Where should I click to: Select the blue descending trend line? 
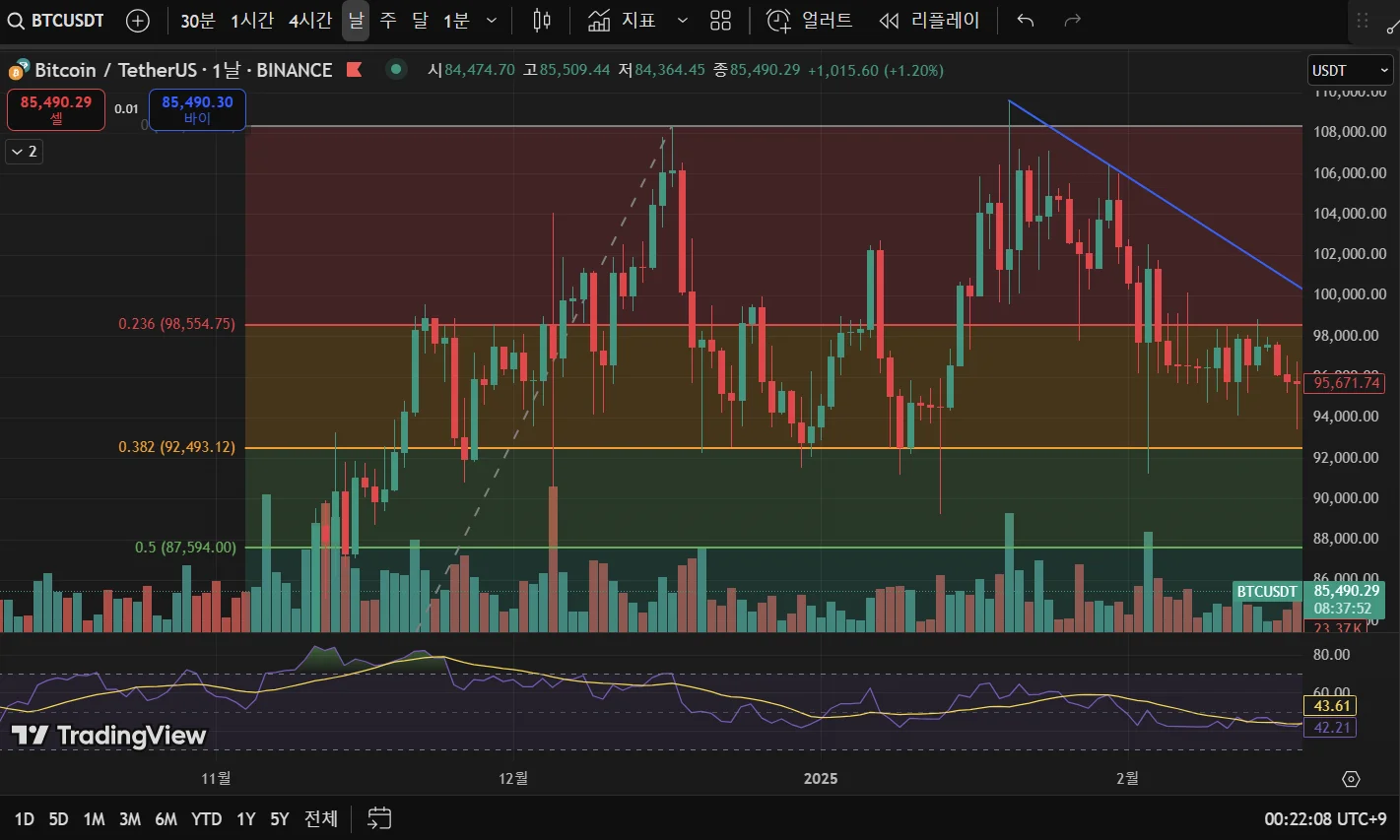tap(1155, 194)
